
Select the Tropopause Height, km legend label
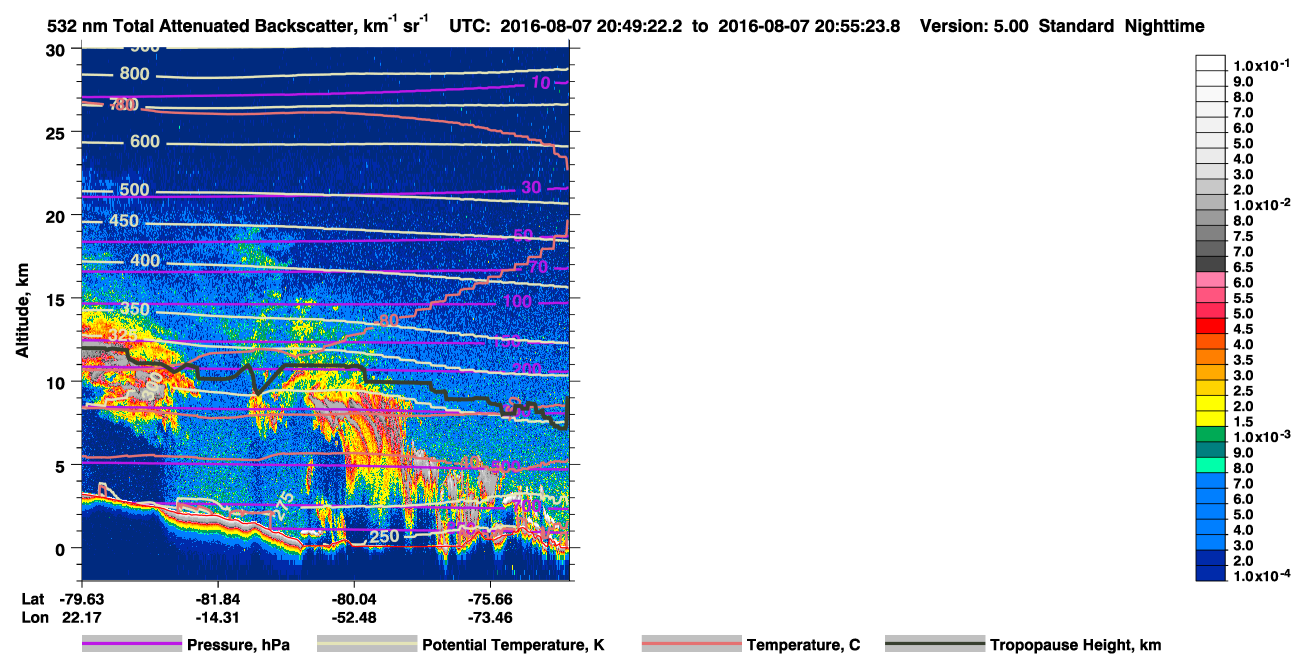[x=1075, y=645]
